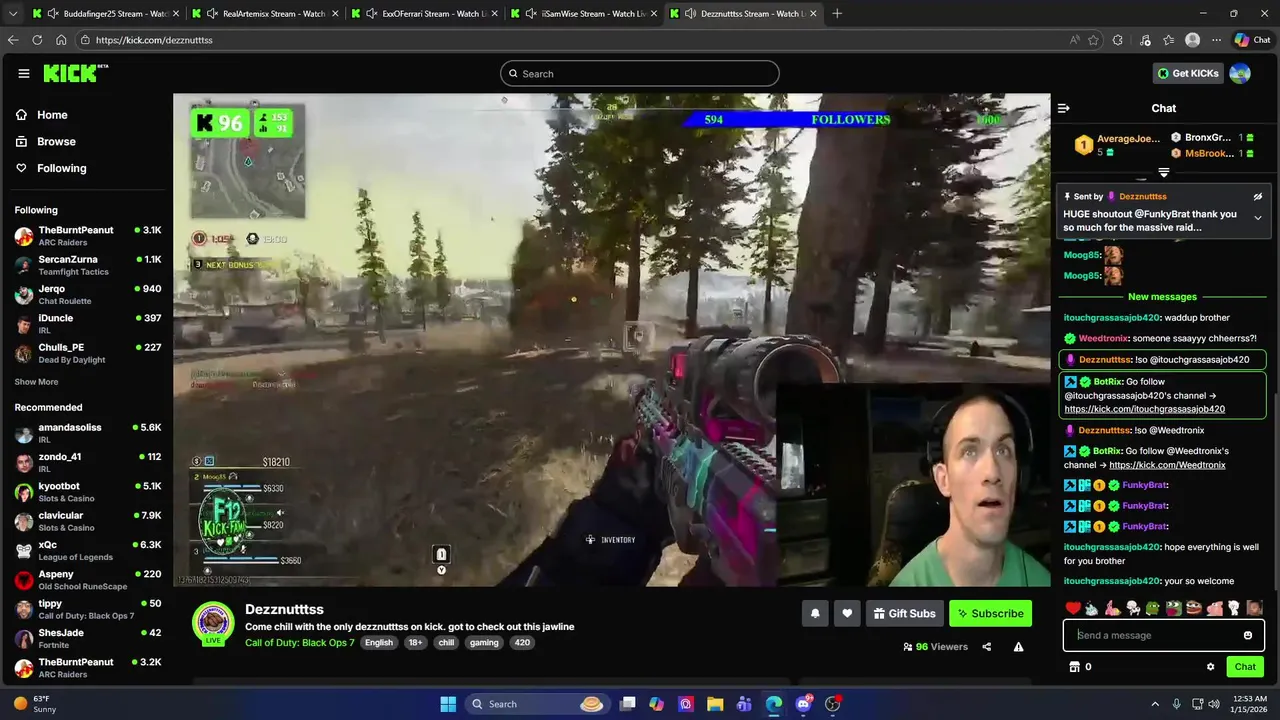Open File Explorer from taskbar

pos(715,704)
